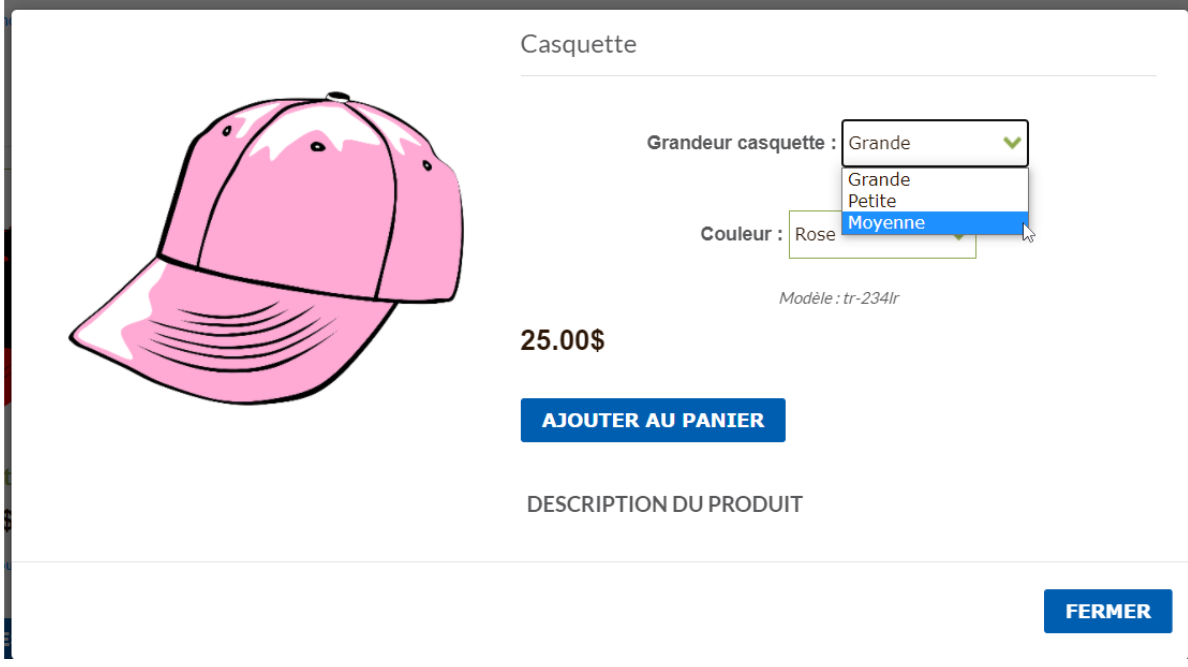Click the horizontal divider under the Casquette title
Image resolution: width=1188 pixels, height=667 pixels.
(838, 76)
